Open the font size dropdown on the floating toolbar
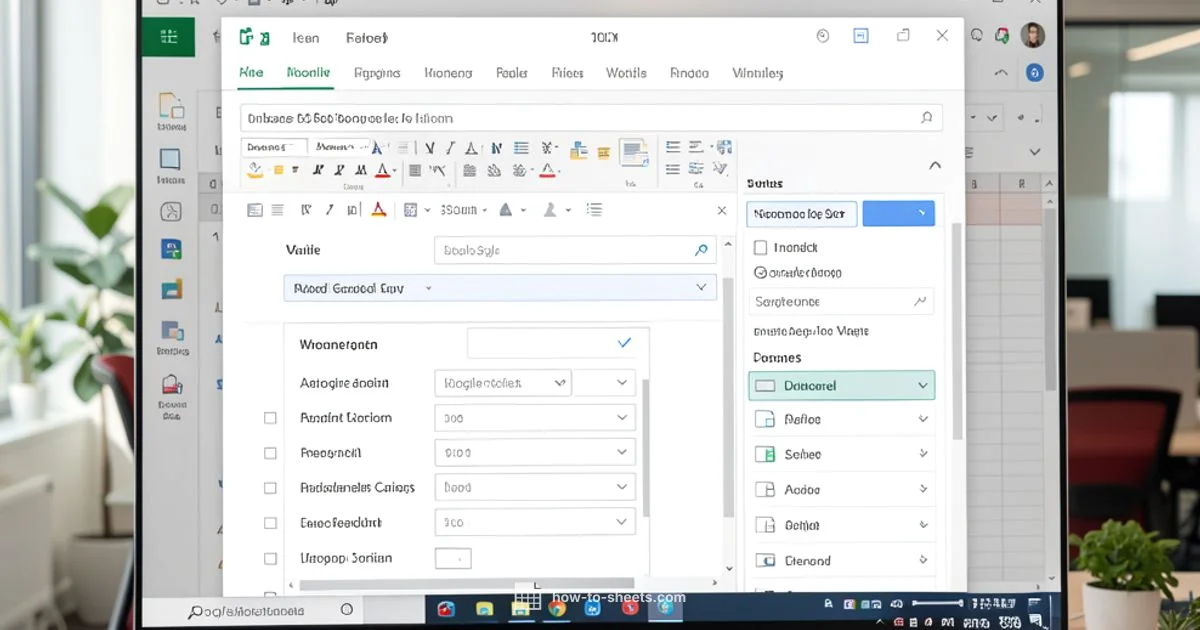 pyautogui.click(x=484, y=210)
